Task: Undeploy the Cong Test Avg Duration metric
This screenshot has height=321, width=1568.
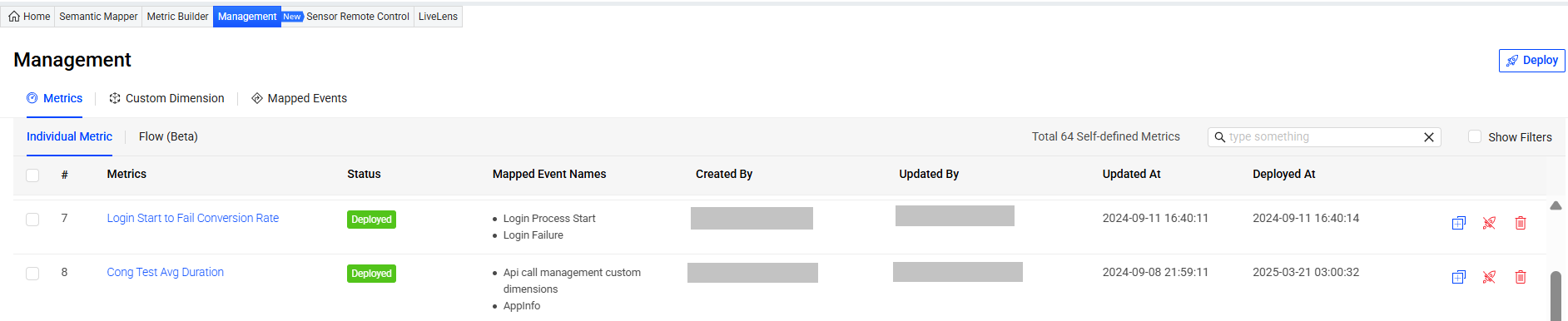Action: pos(1489,277)
